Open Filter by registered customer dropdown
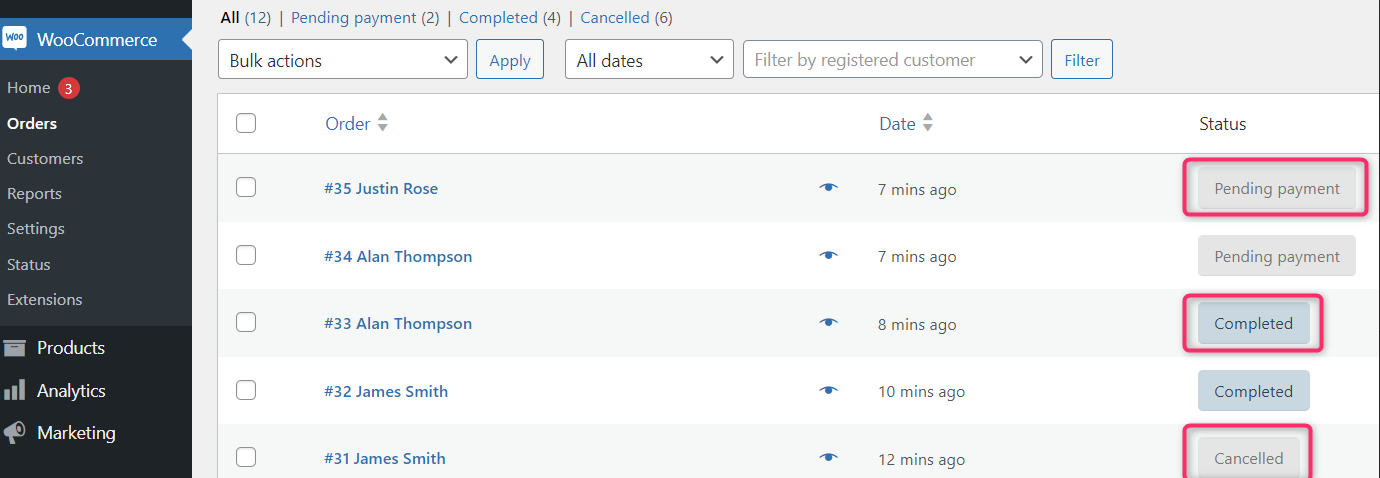1380x478 pixels. [x=893, y=60]
